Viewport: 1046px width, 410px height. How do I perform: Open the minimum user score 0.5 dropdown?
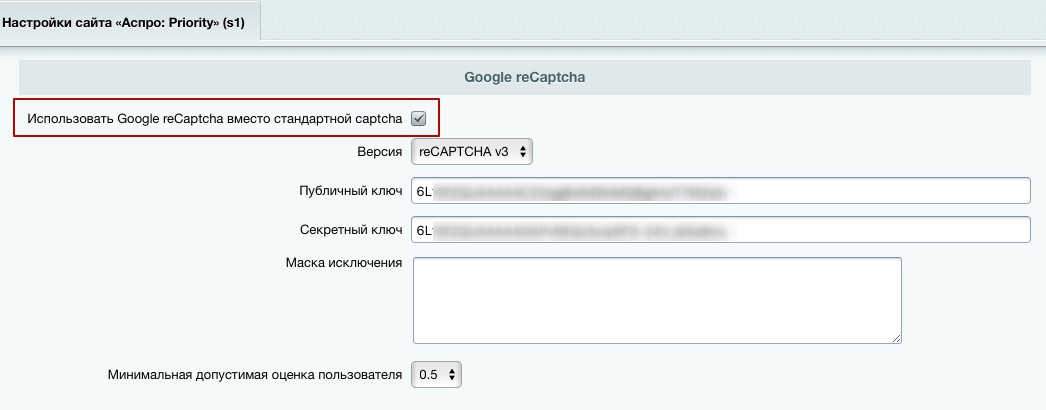pos(436,375)
